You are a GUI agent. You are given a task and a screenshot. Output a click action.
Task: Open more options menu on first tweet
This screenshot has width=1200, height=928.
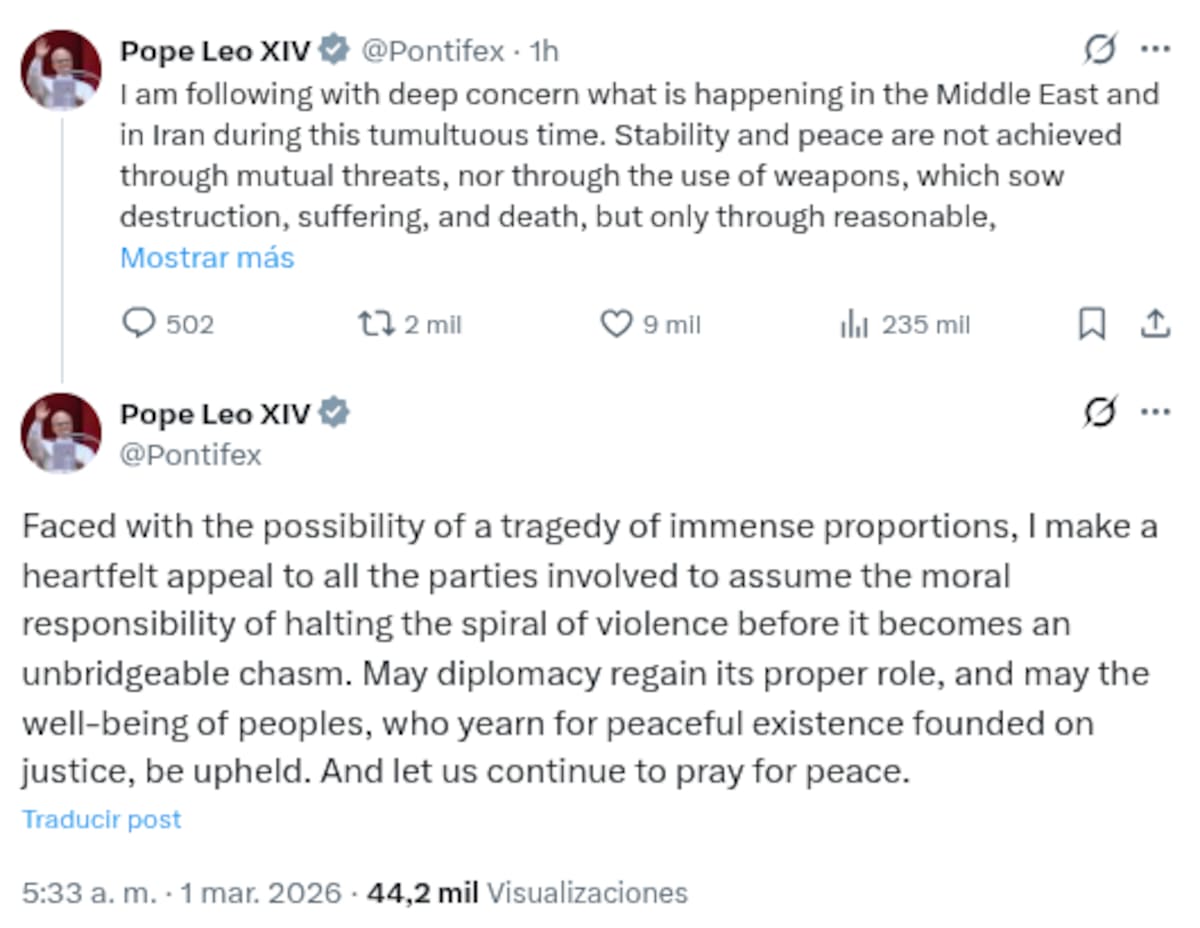(x=1155, y=49)
